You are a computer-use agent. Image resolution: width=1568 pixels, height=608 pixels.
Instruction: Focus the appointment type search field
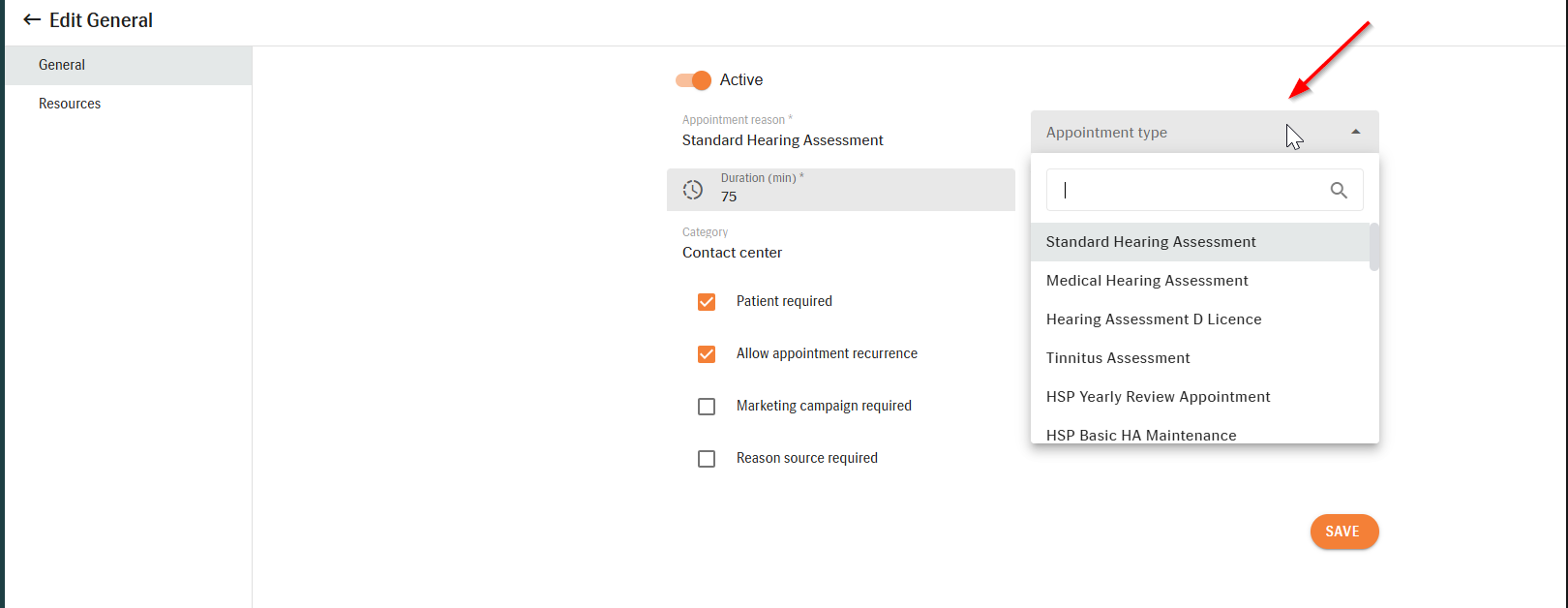tap(1191, 190)
